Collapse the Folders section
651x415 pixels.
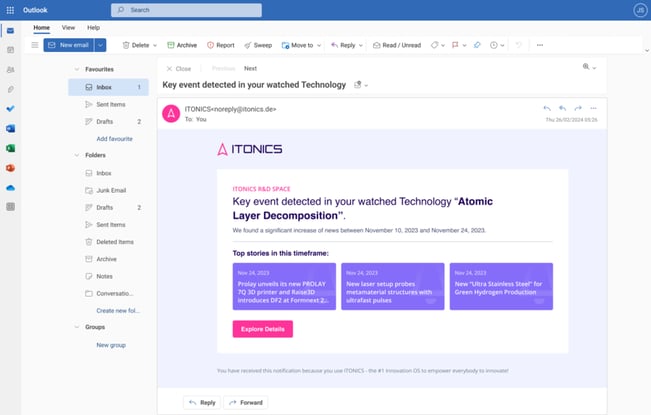77,155
